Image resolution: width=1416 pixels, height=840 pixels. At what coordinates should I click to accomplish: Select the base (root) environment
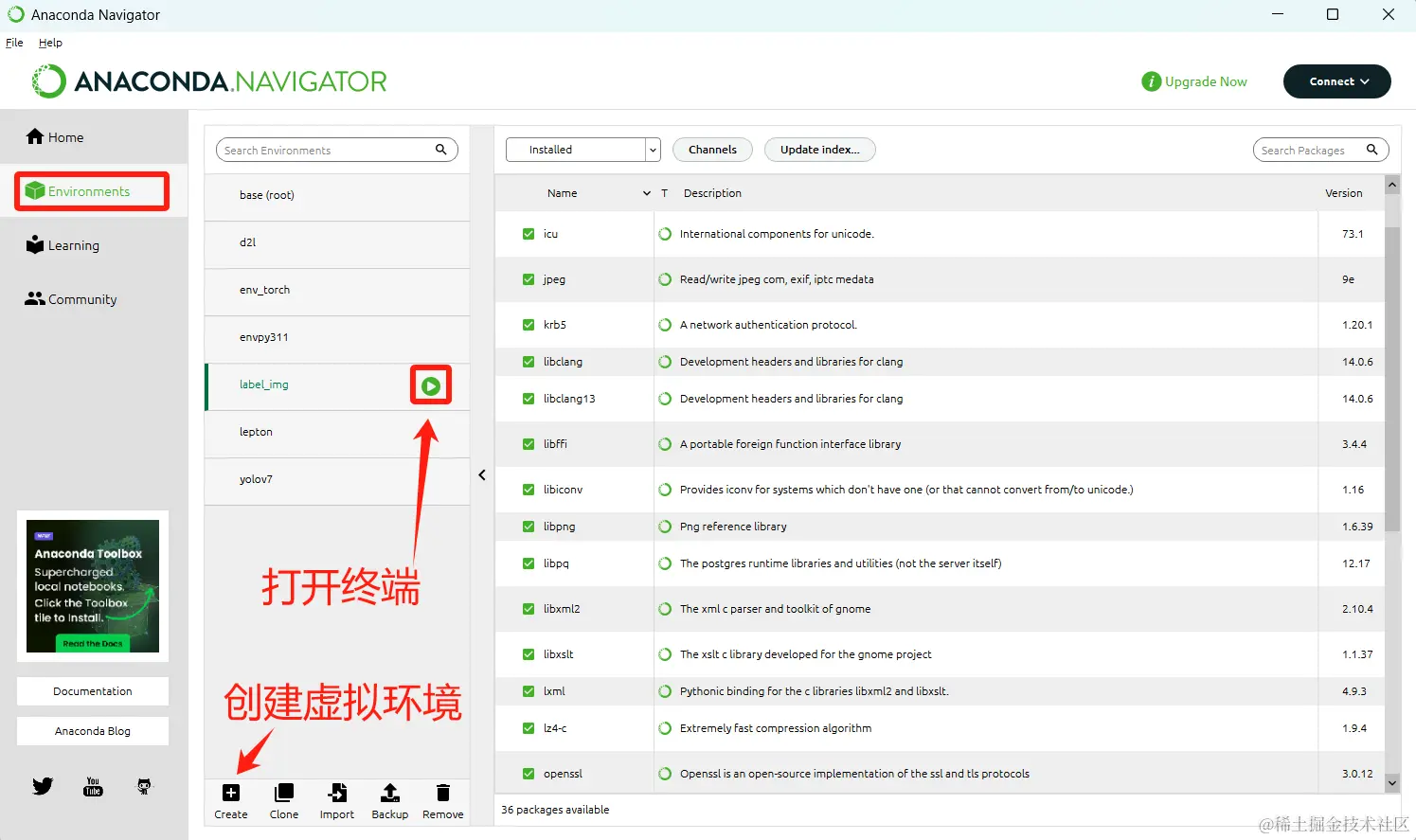(x=337, y=196)
